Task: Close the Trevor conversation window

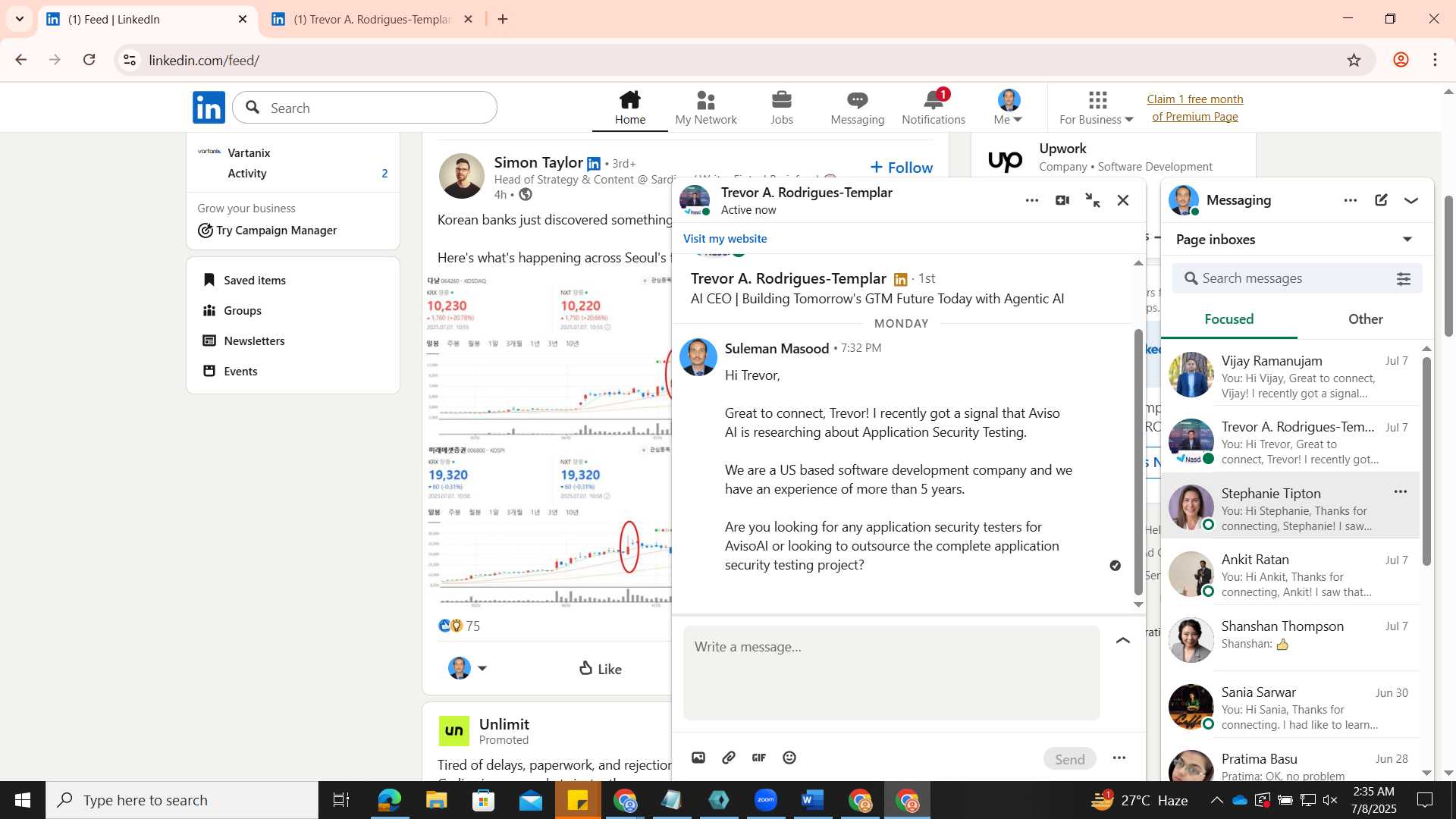Action: 1123,200
